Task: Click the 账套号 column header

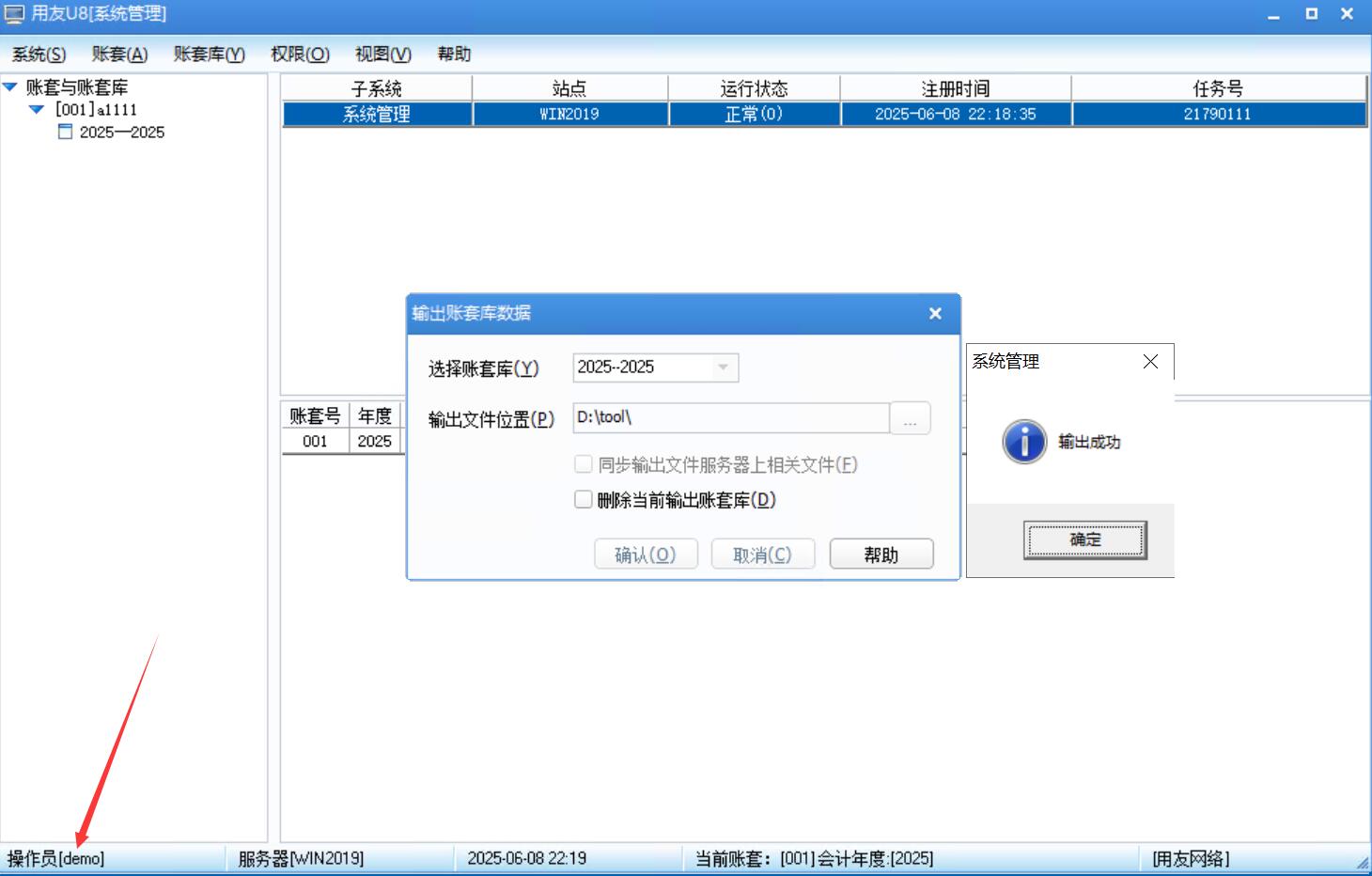Action: coord(315,415)
